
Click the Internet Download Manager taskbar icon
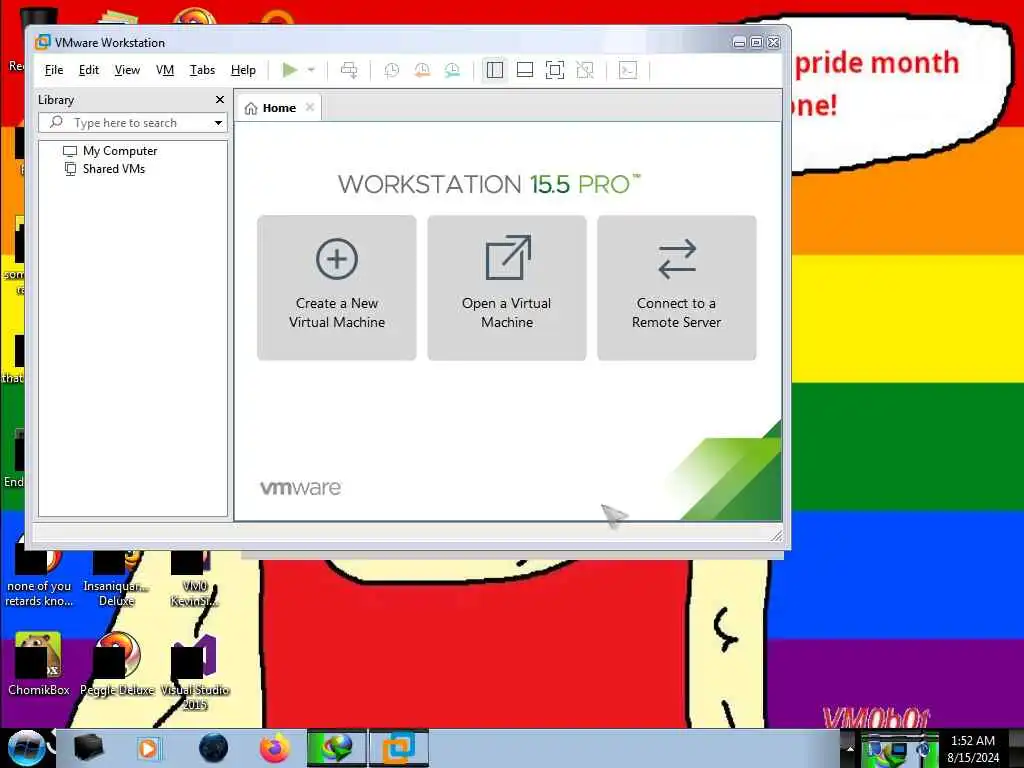click(337, 748)
